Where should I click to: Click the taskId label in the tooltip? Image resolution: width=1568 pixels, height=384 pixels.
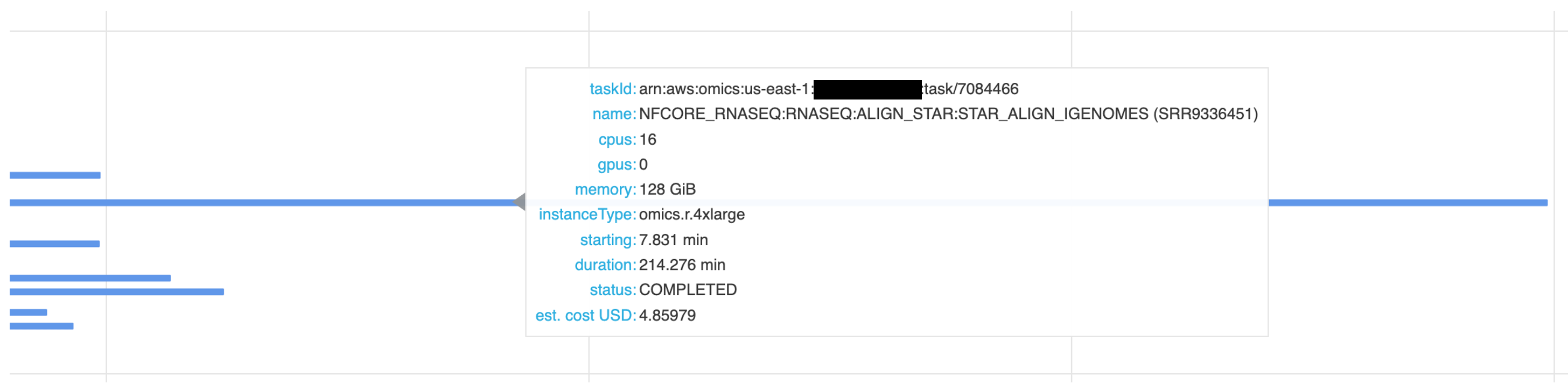click(x=612, y=89)
